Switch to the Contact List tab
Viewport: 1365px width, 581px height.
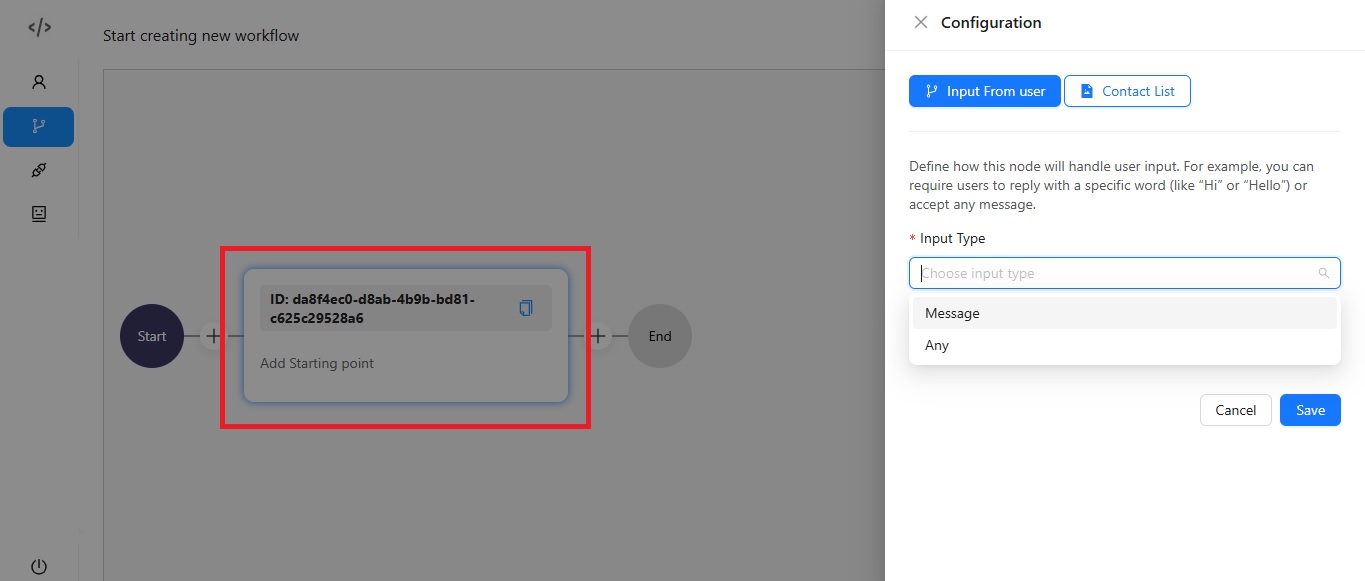(1127, 91)
